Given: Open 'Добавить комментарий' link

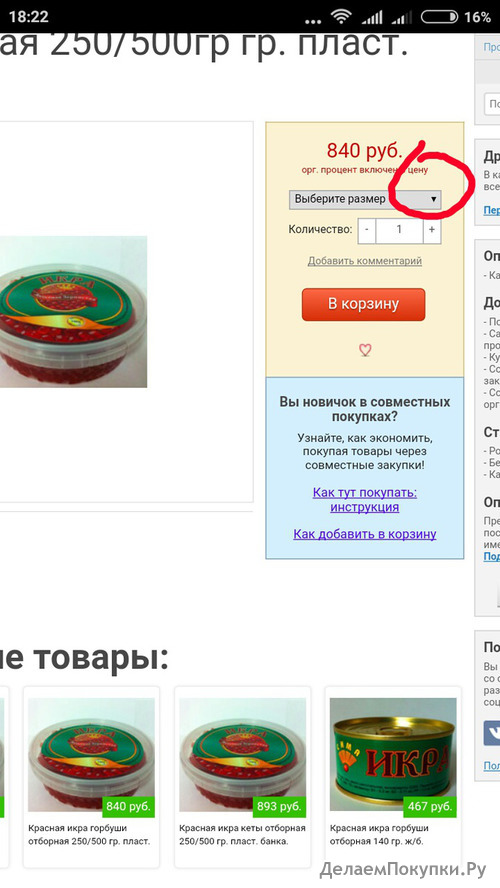Looking at the screenshot, I should pyautogui.click(x=365, y=261).
